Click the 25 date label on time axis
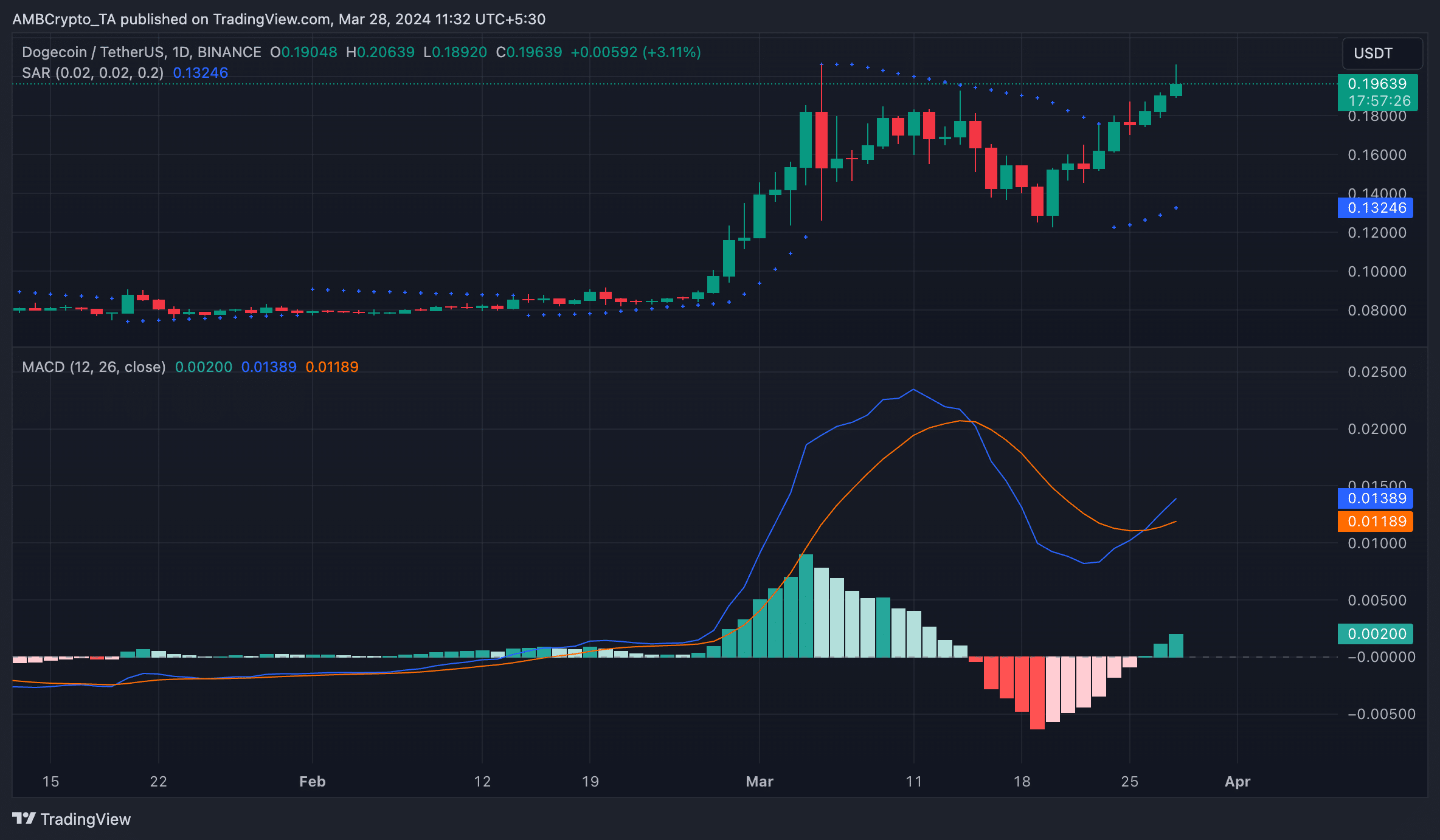Image resolution: width=1440 pixels, height=840 pixels. click(1130, 782)
